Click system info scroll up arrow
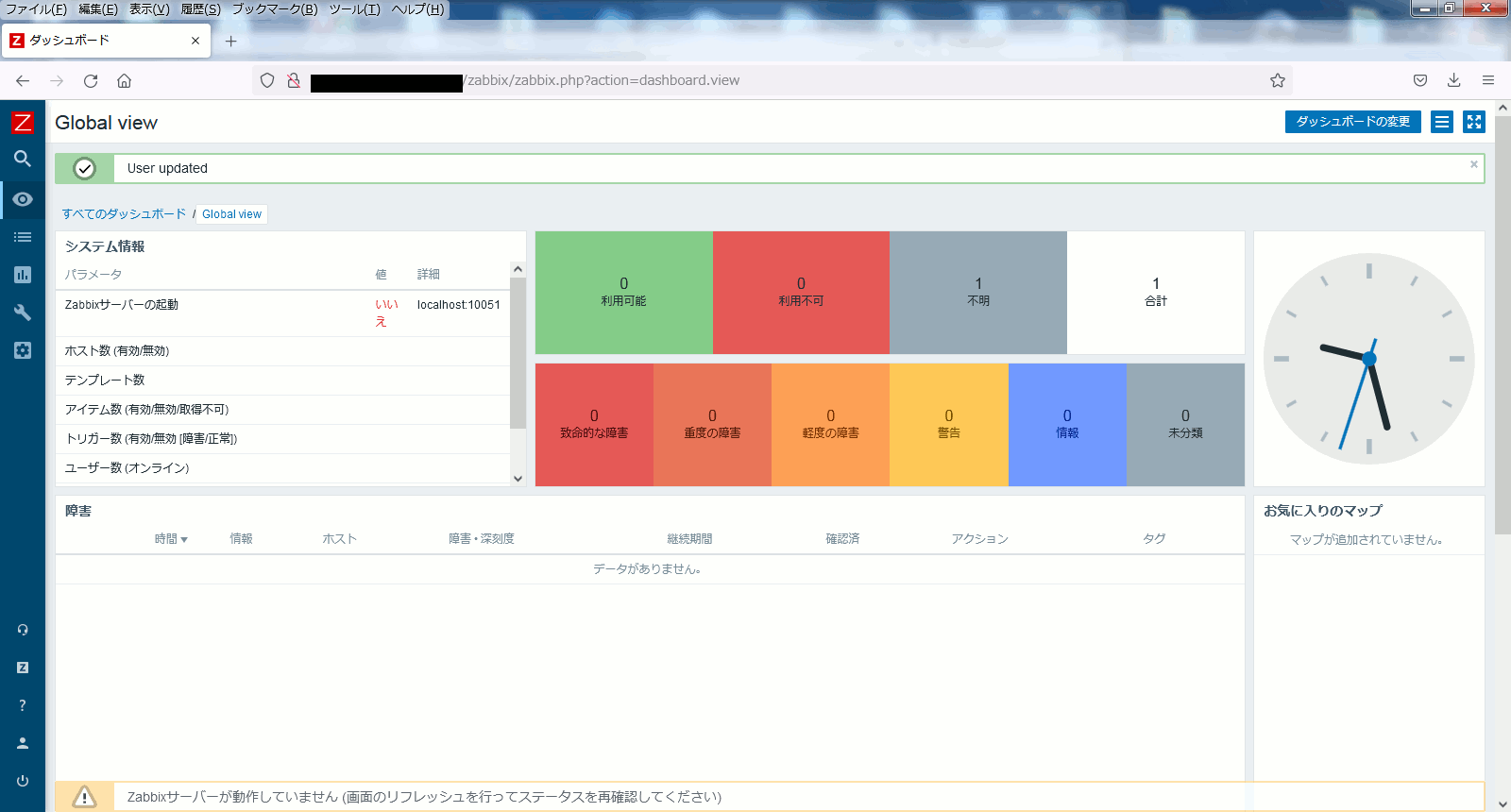Viewport: 1511px width, 812px height. click(518, 269)
